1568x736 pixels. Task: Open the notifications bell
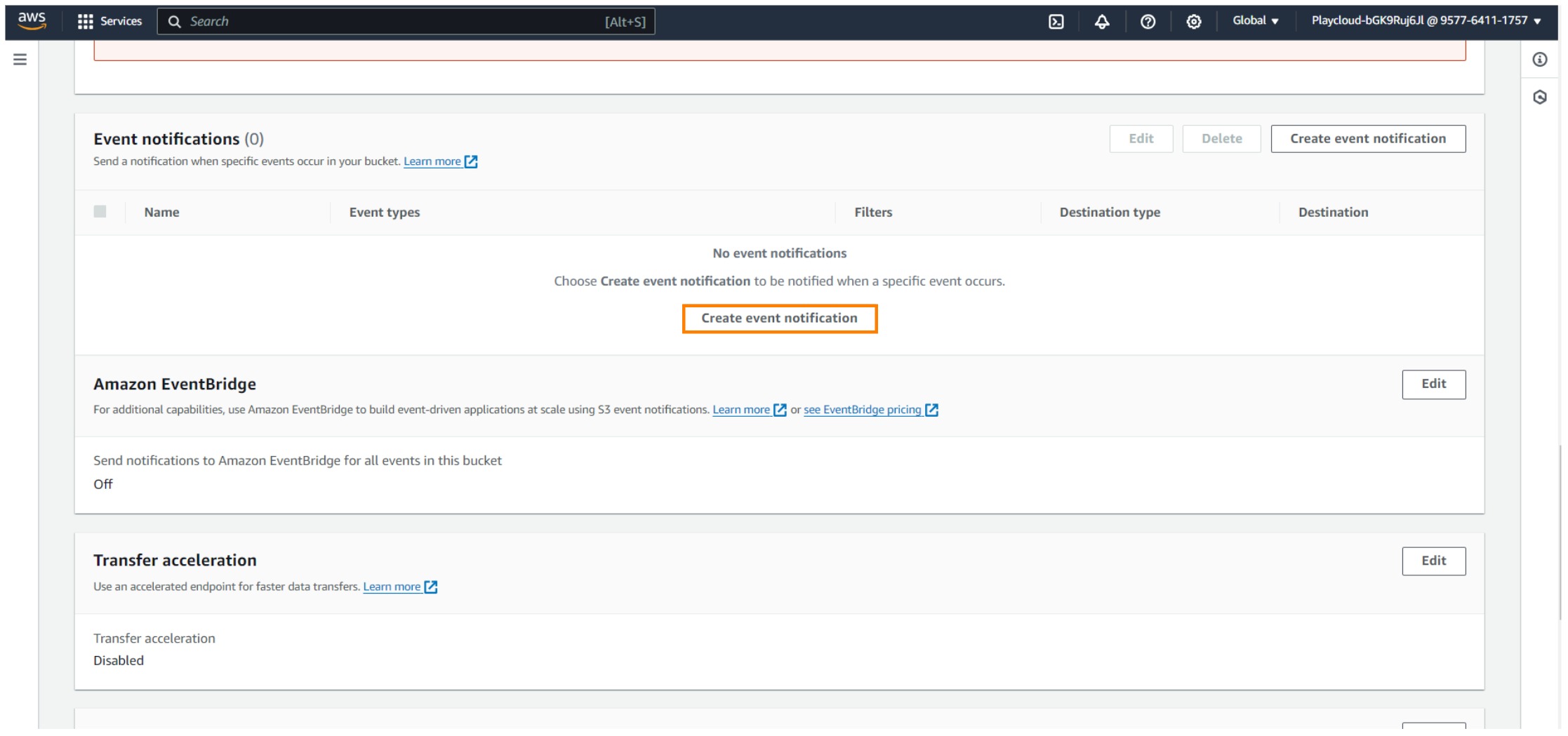coord(1101,22)
